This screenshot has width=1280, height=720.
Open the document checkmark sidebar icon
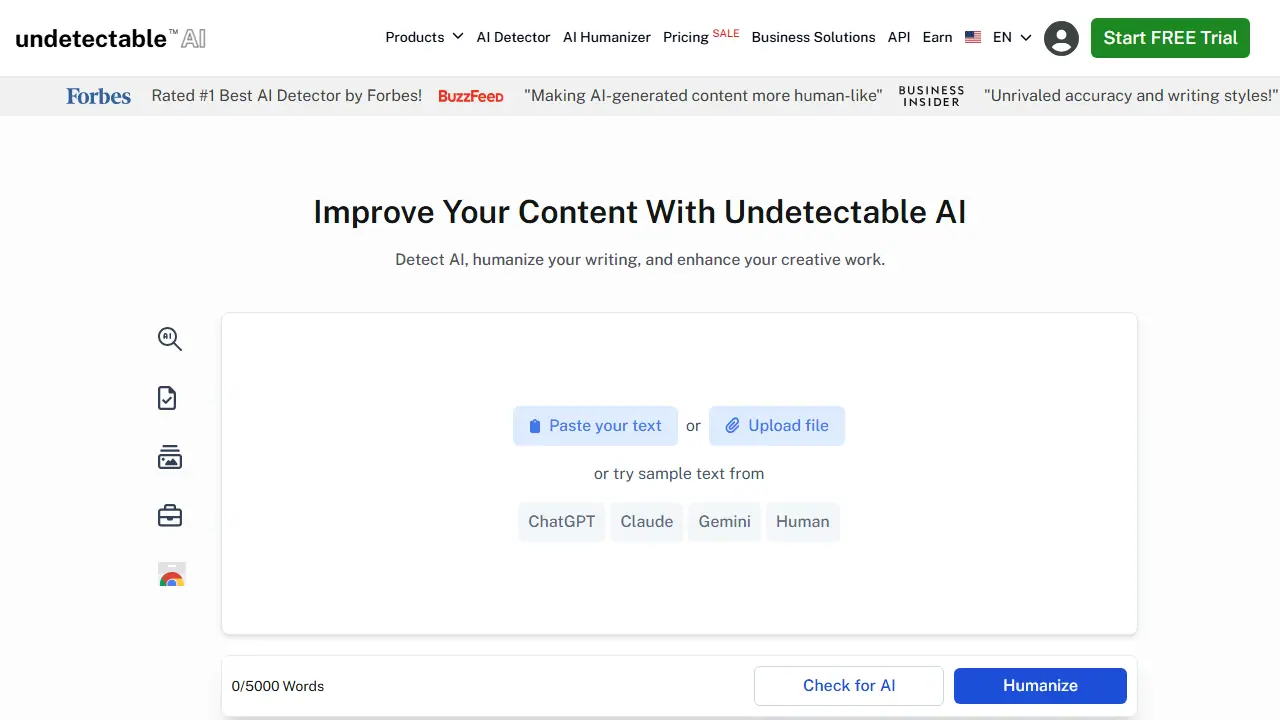coord(167,398)
